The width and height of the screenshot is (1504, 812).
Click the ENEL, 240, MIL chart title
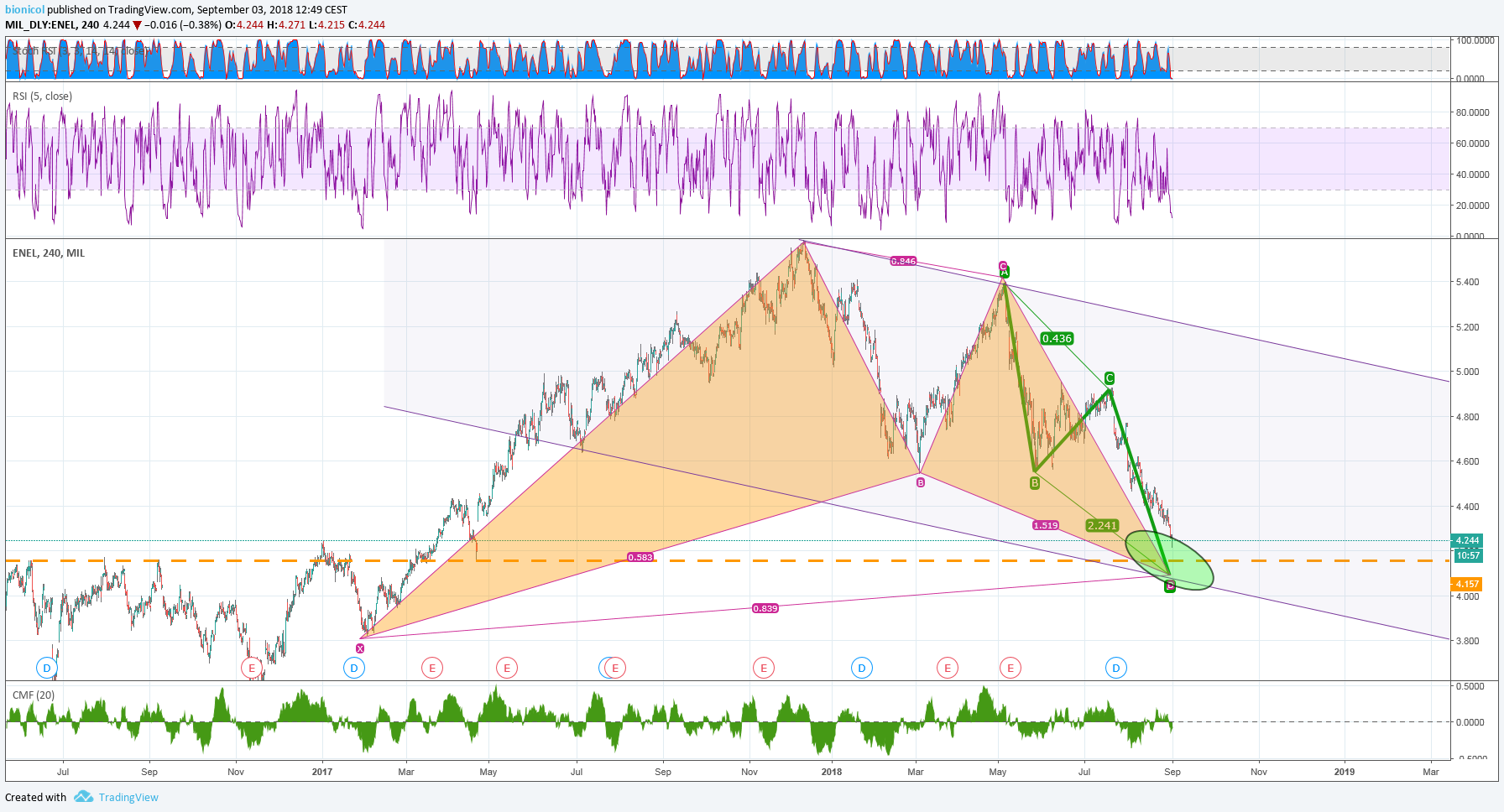tap(49, 252)
